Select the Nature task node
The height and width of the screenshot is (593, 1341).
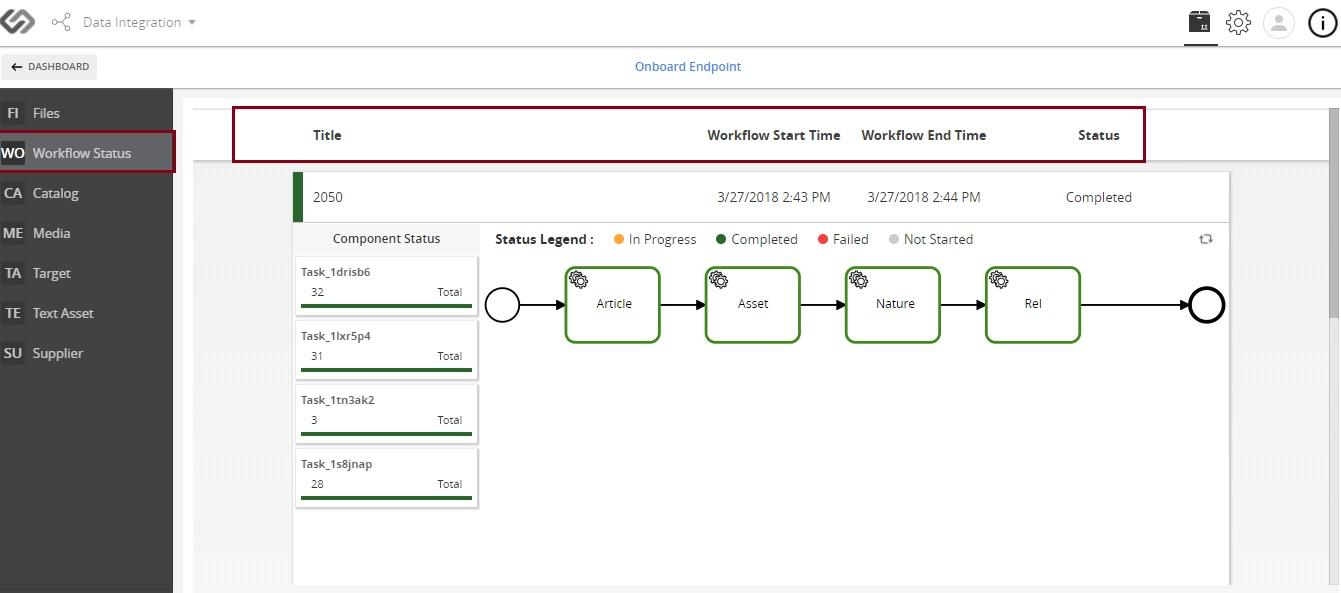[893, 305]
